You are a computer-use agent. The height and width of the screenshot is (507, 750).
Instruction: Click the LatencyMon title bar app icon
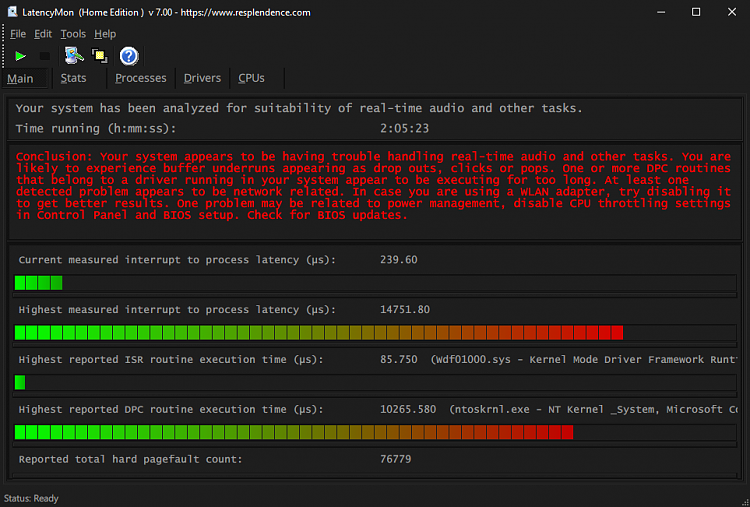point(12,12)
